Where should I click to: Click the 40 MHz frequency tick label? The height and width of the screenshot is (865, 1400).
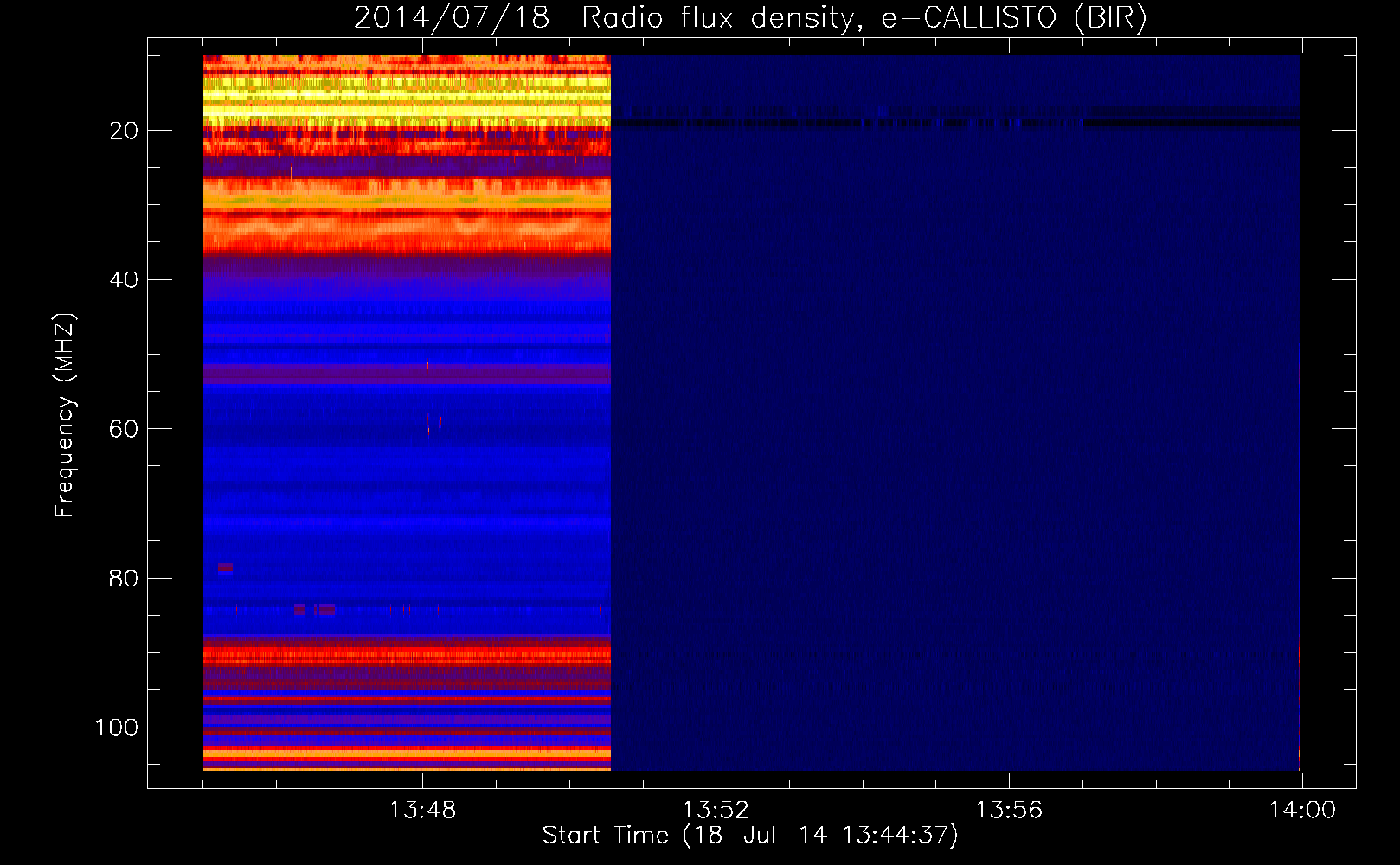click(x=124, y=280)
